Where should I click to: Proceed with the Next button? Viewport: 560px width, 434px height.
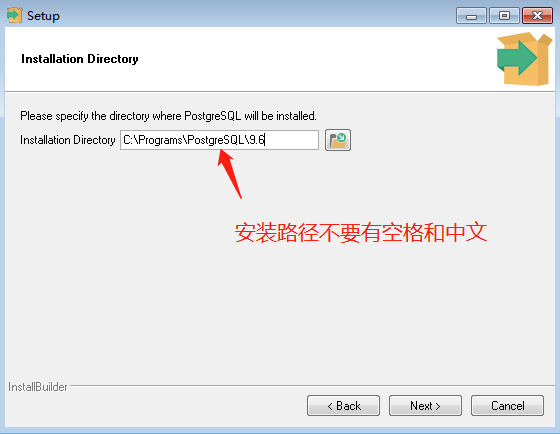[425, 405]
